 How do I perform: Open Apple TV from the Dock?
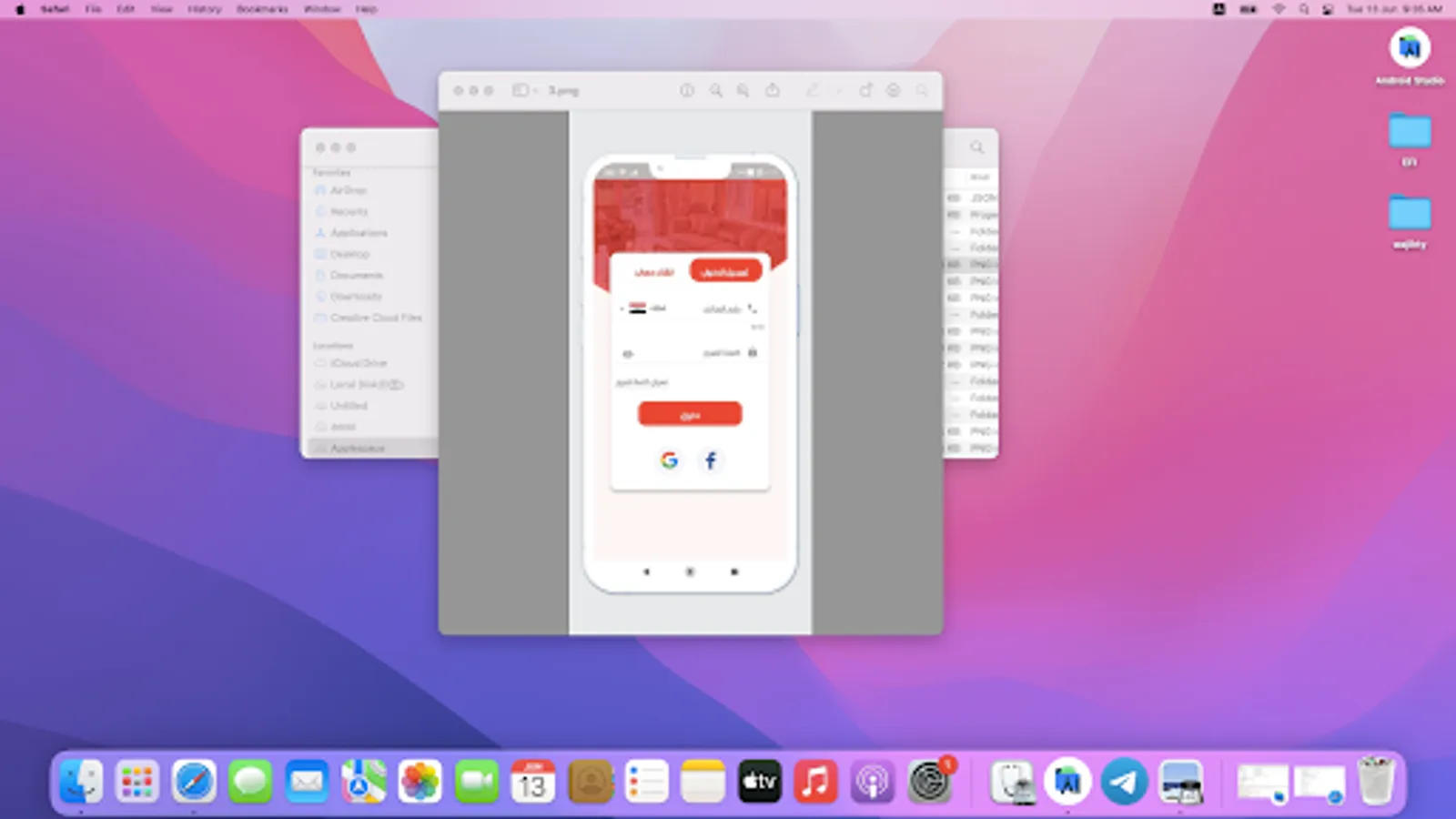(759, 782)
